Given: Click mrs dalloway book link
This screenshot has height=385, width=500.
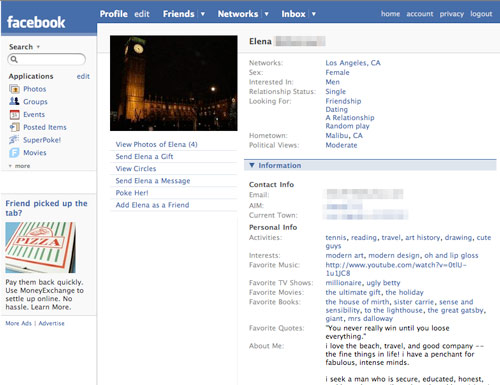Looking at the screenshot, I should pyautogui.click(x=370, y=318).
